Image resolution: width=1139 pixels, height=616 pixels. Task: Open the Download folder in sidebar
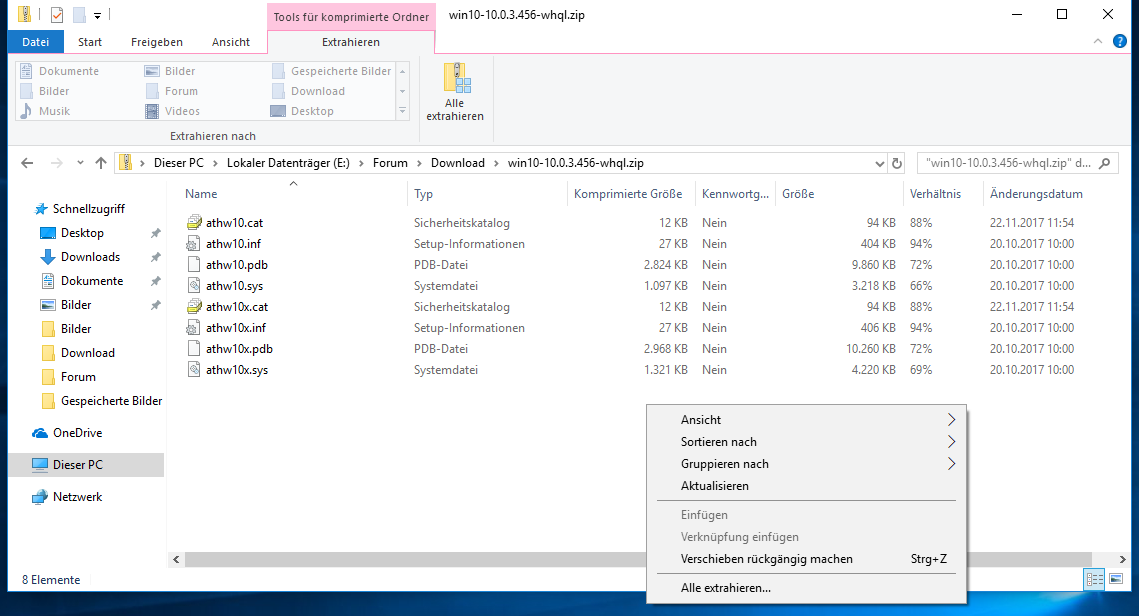(x=87, y=352)
